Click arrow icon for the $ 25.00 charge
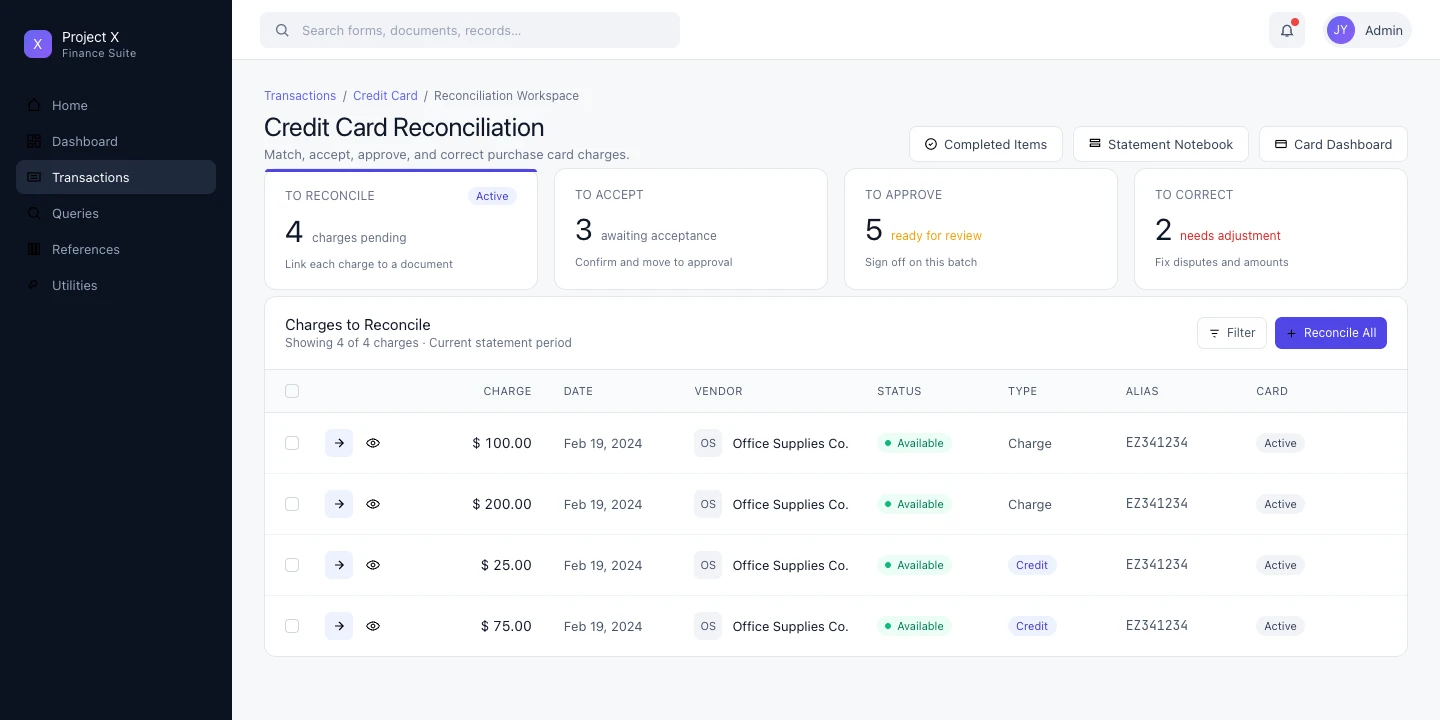 (339, 565)
